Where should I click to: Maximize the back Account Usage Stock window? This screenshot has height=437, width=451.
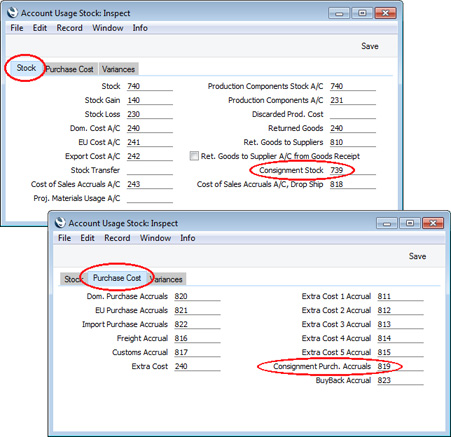coord(362,13)
